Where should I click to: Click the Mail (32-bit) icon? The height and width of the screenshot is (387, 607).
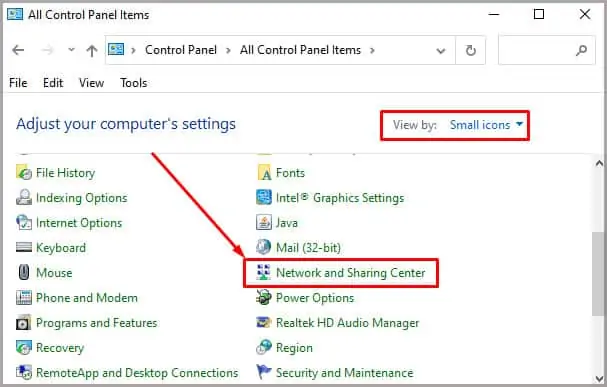click(x=264, y=247)
